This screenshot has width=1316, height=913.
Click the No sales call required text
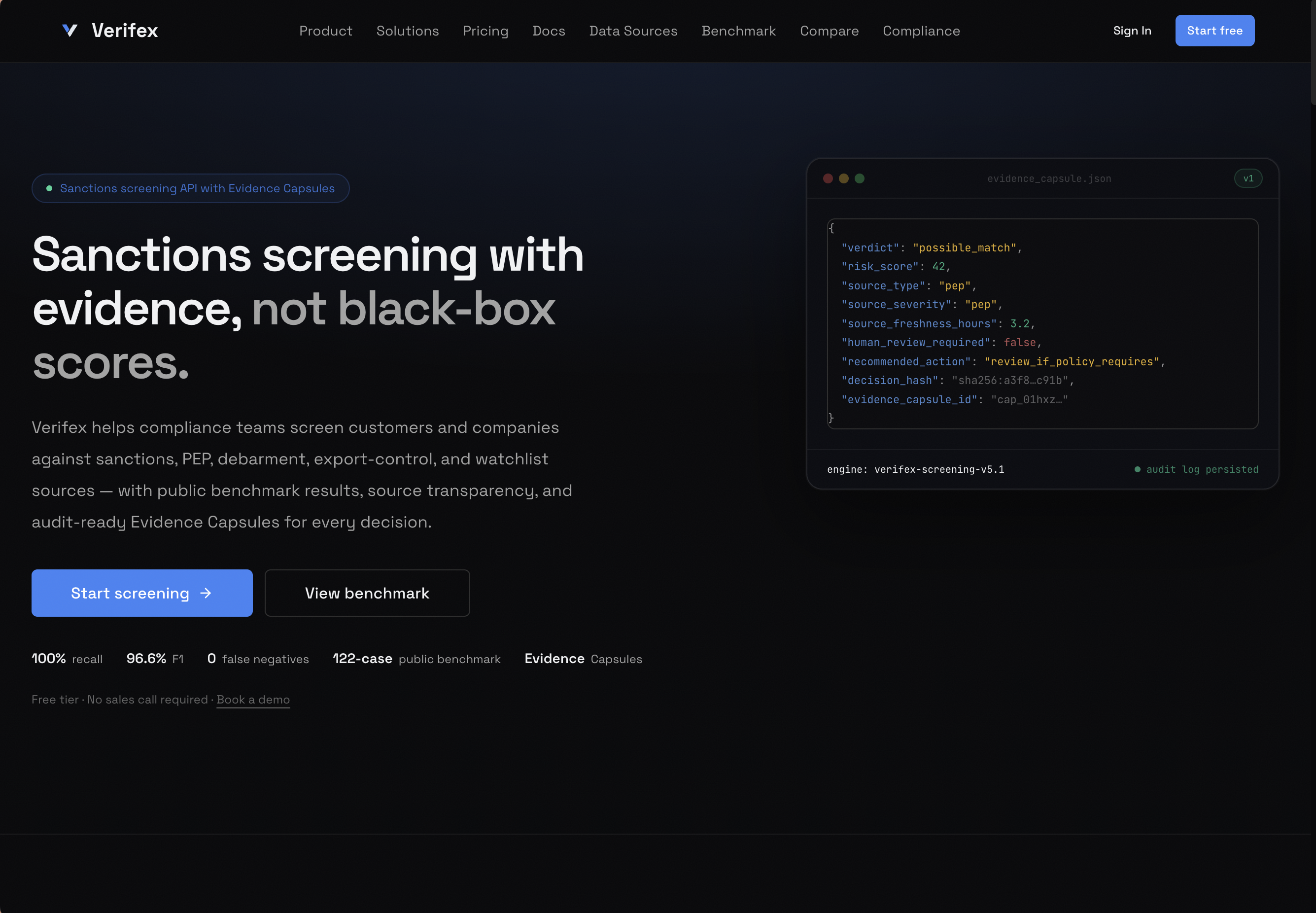[147, 700]
